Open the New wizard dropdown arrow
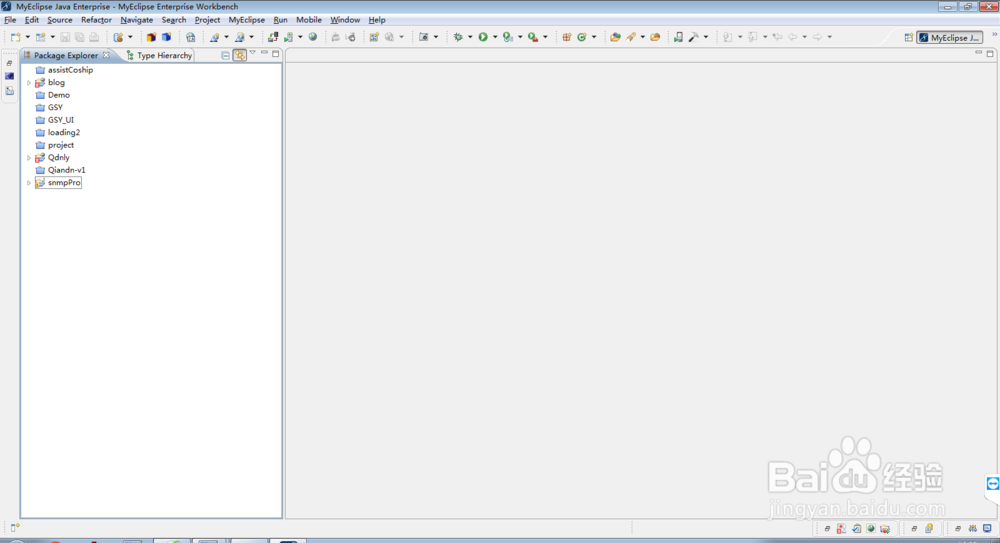The image size is (1000, 543). [27, 37]
